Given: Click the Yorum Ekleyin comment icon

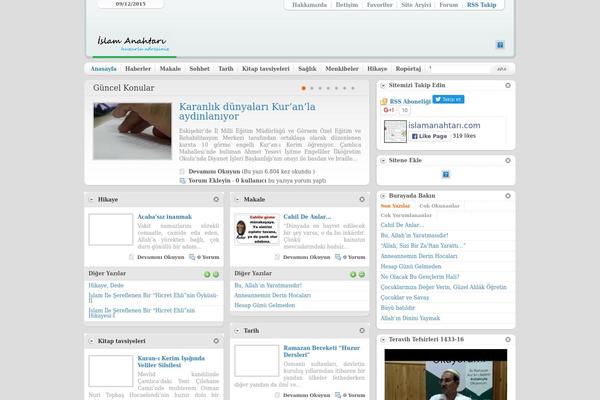Looking at the screenshot, I should tap(183, 181).
